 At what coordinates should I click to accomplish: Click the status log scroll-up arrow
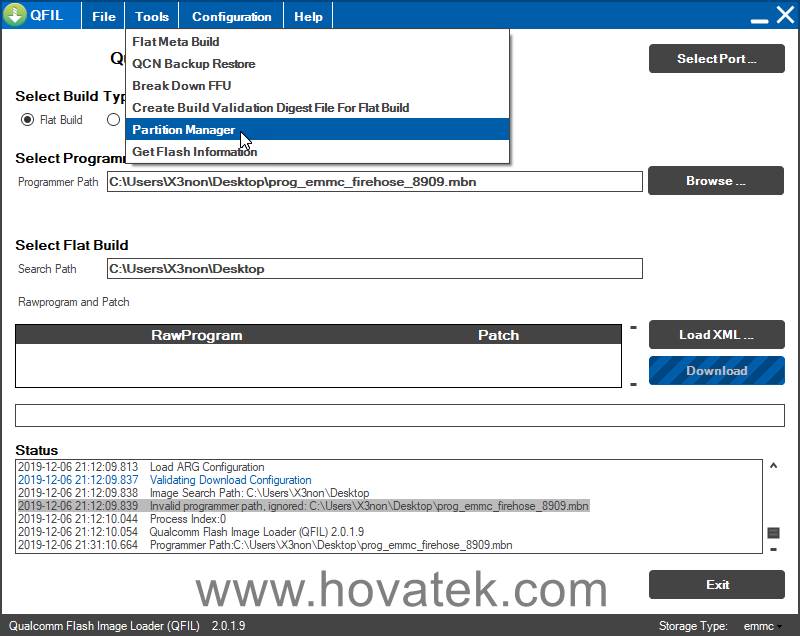coord(773,466)
